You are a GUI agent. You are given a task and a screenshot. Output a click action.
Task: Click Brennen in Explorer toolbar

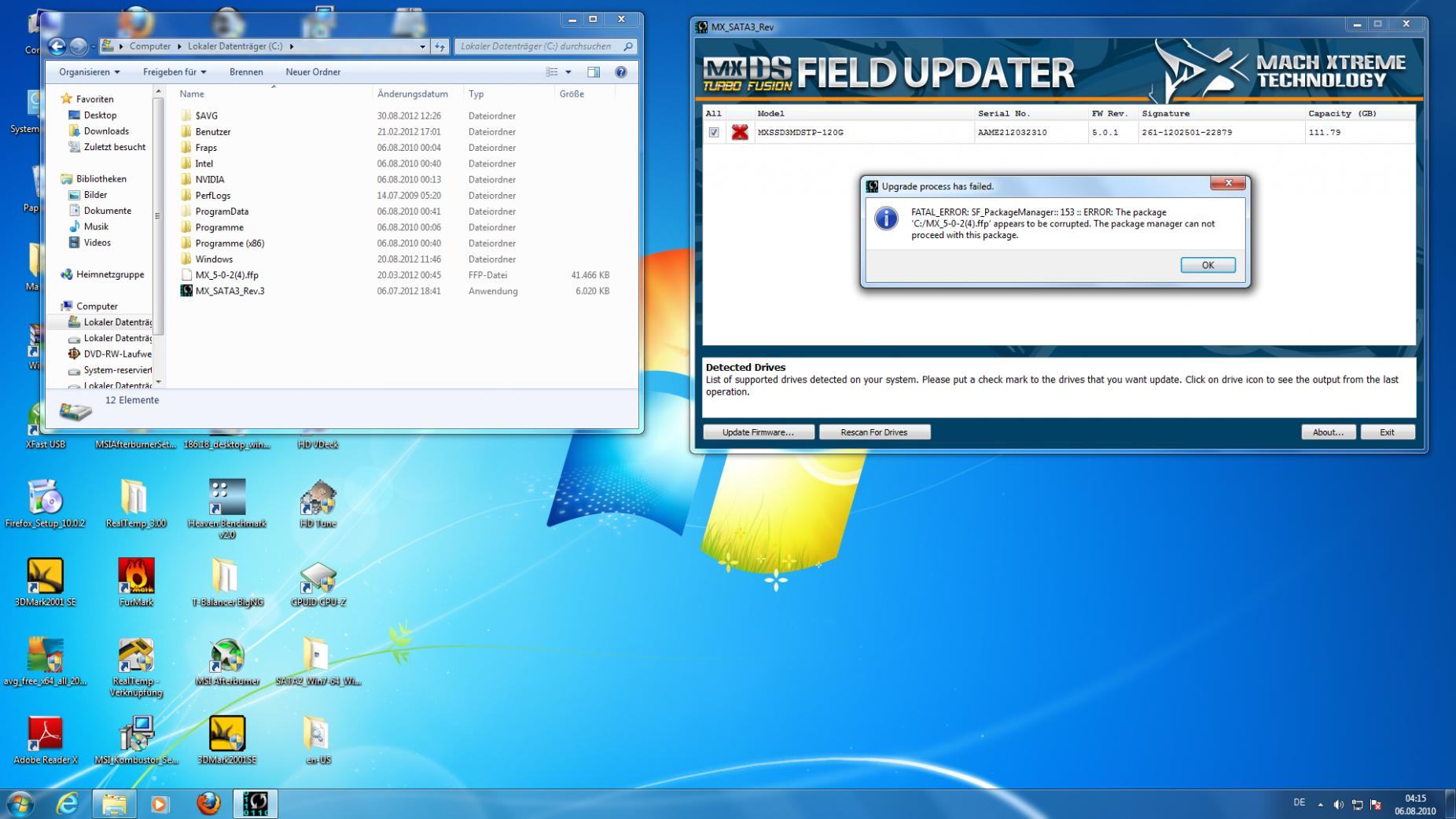(246, 72)
